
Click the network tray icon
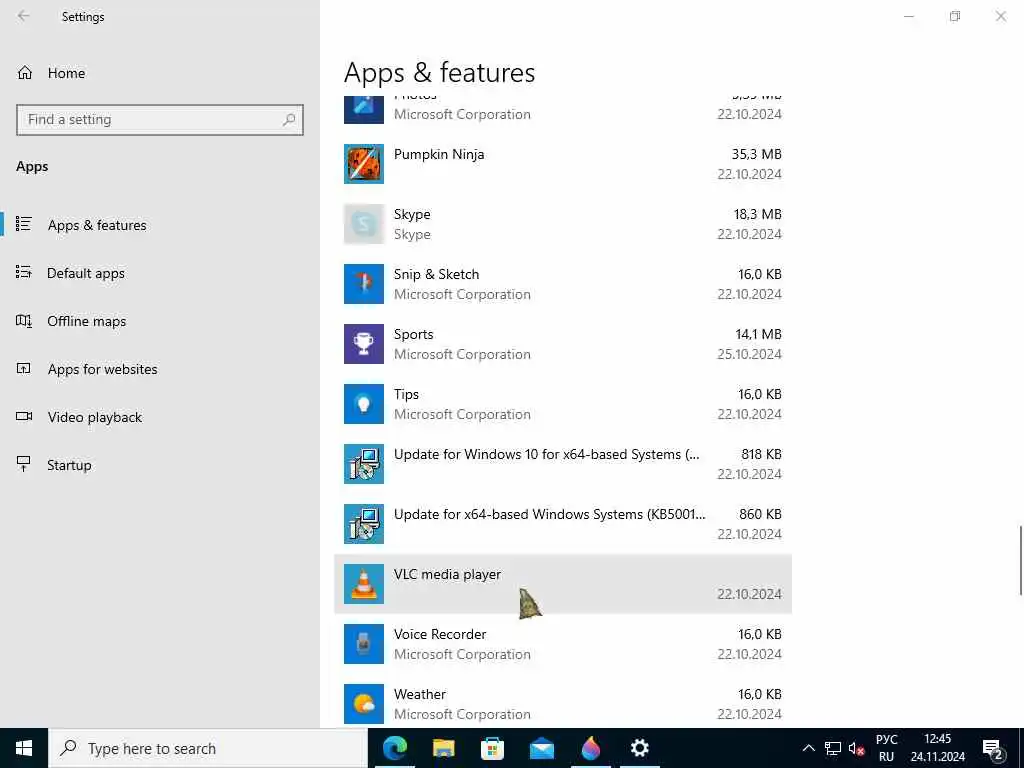coord(833,748)
